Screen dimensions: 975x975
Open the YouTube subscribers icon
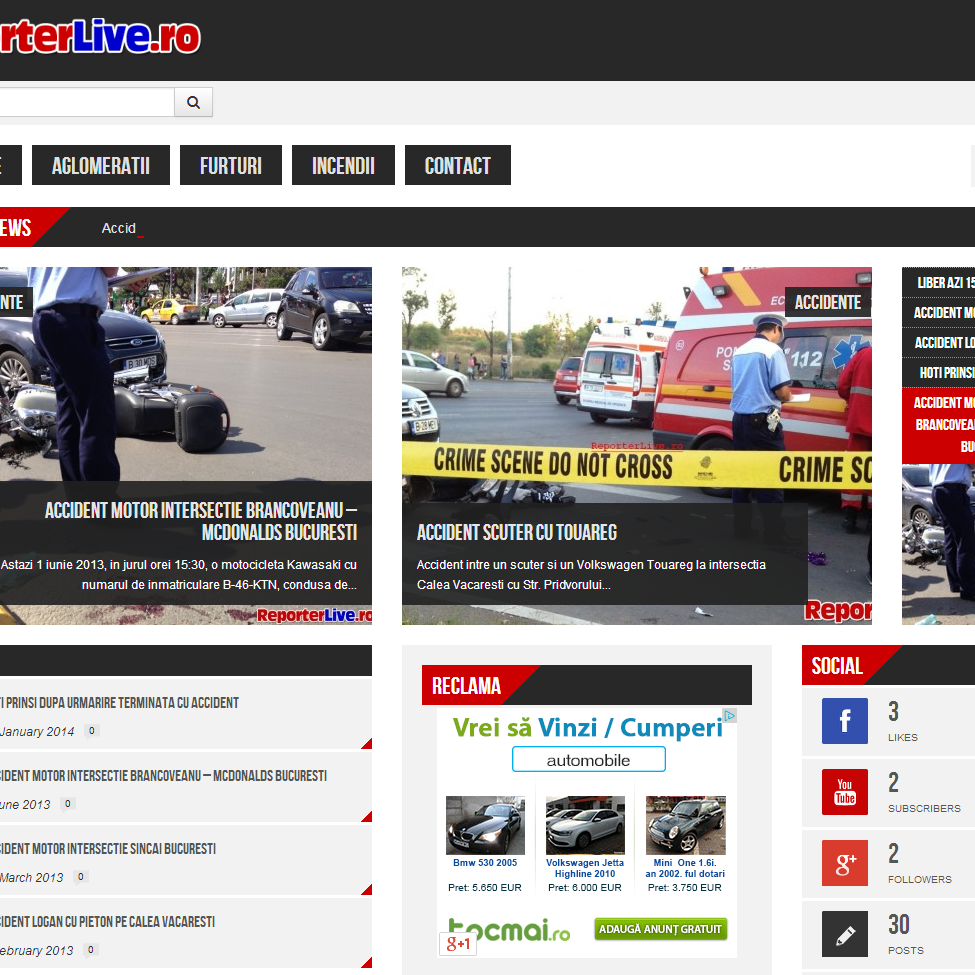(x=844, y=792)
